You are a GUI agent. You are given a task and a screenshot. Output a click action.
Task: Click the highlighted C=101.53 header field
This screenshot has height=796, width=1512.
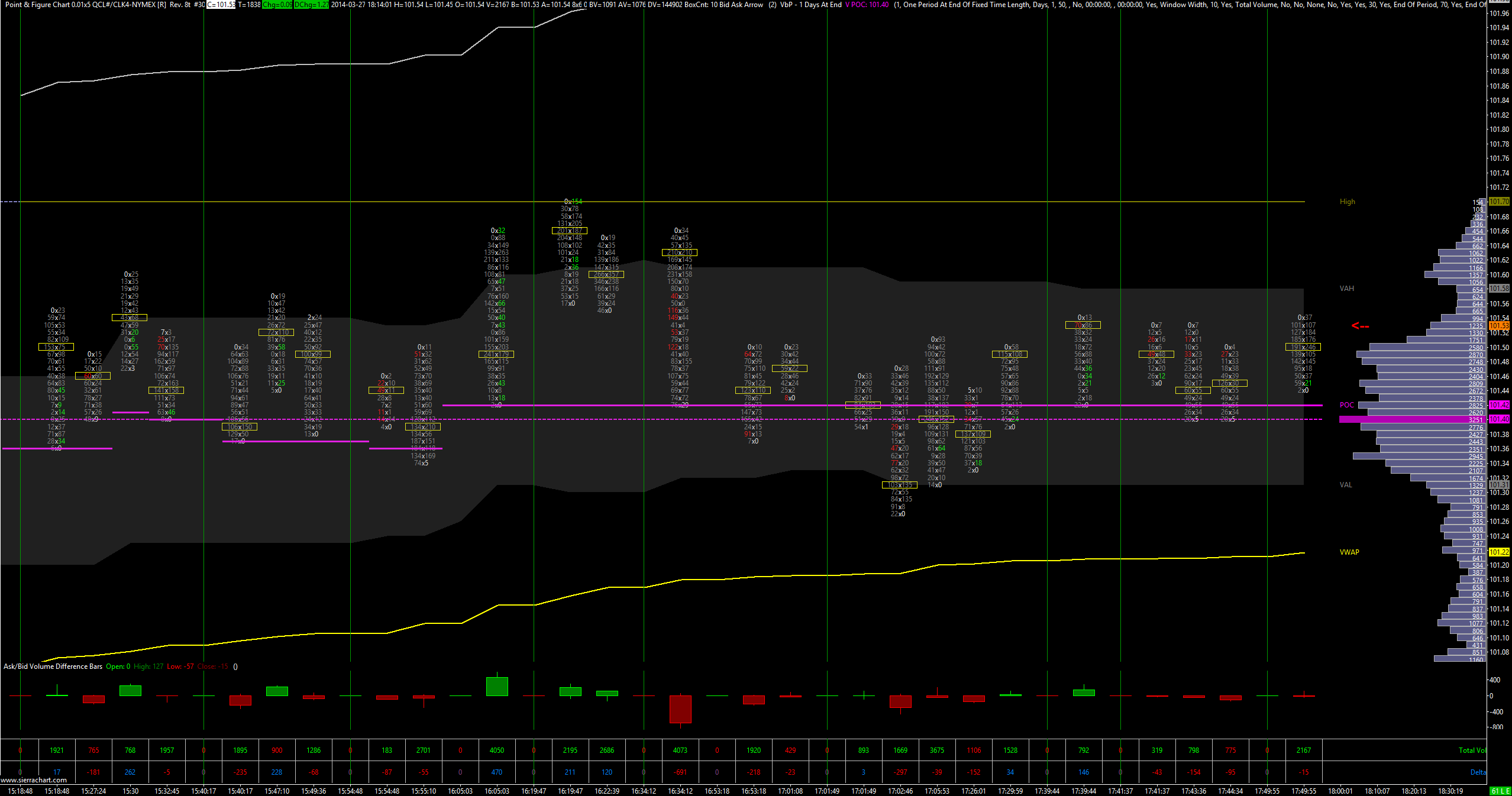(221, 5)
